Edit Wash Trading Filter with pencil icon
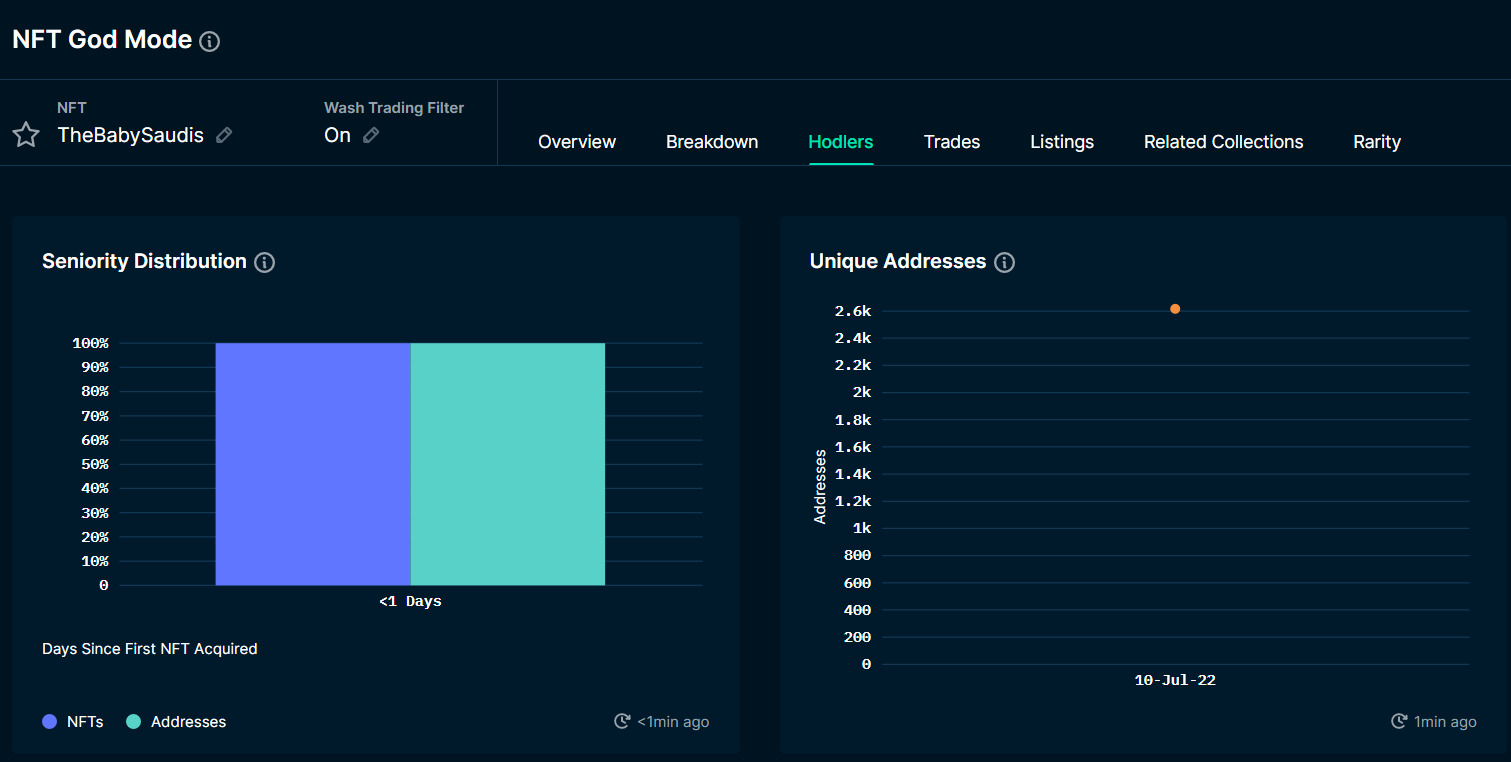1511x762 pixels. pos(371,135)
